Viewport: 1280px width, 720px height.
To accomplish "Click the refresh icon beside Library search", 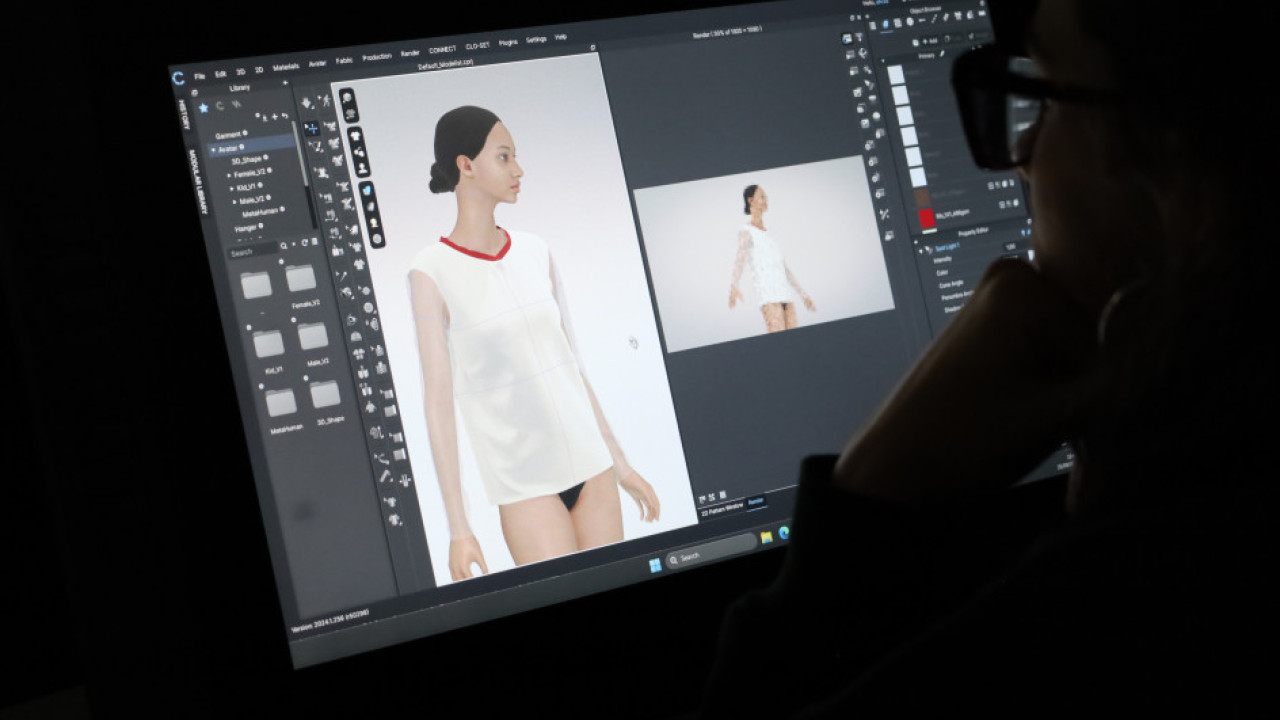I will pyautogui.click(x=304, y=243).
